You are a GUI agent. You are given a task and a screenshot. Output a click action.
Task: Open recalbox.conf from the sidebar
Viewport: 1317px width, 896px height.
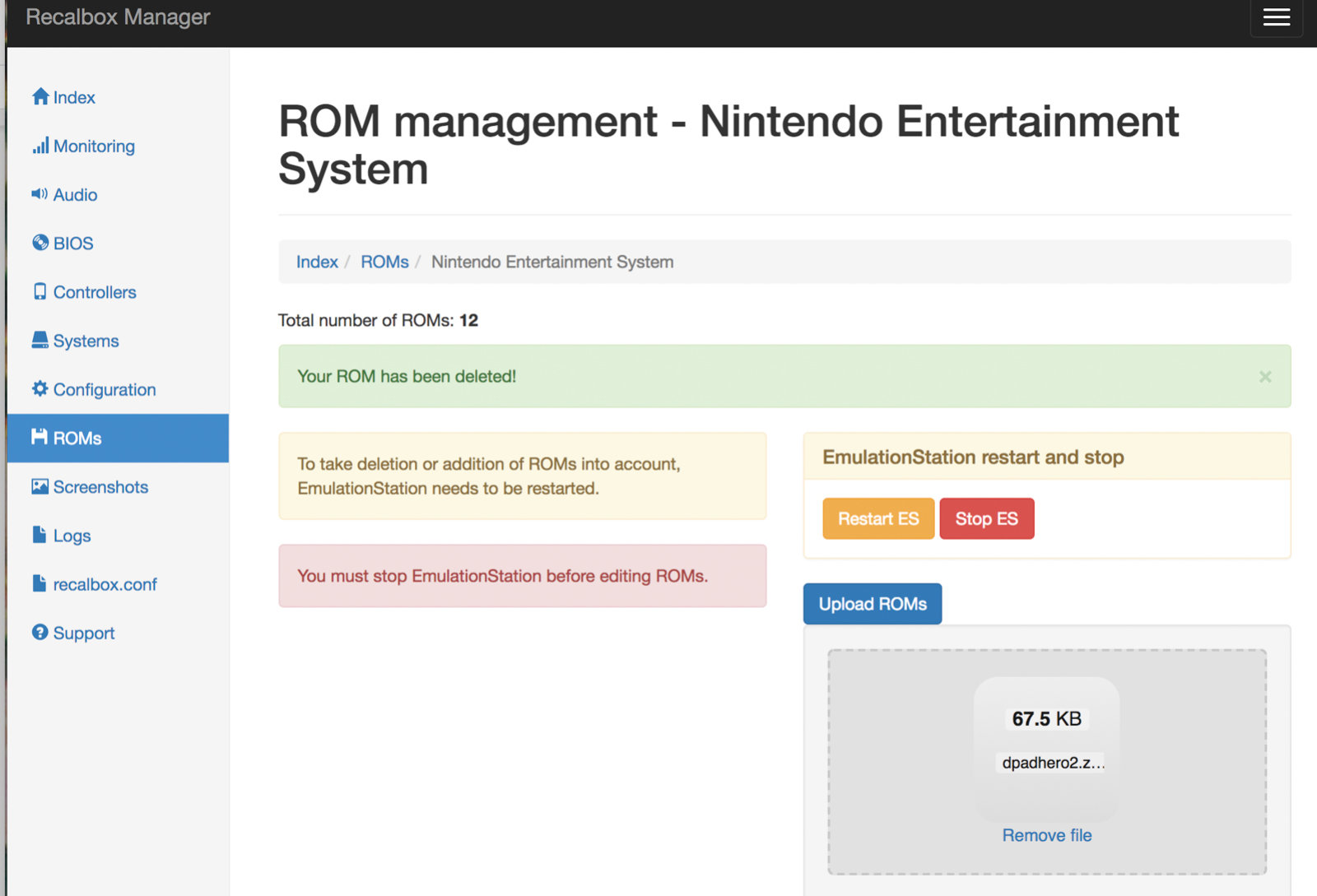(x=105, y=584)
